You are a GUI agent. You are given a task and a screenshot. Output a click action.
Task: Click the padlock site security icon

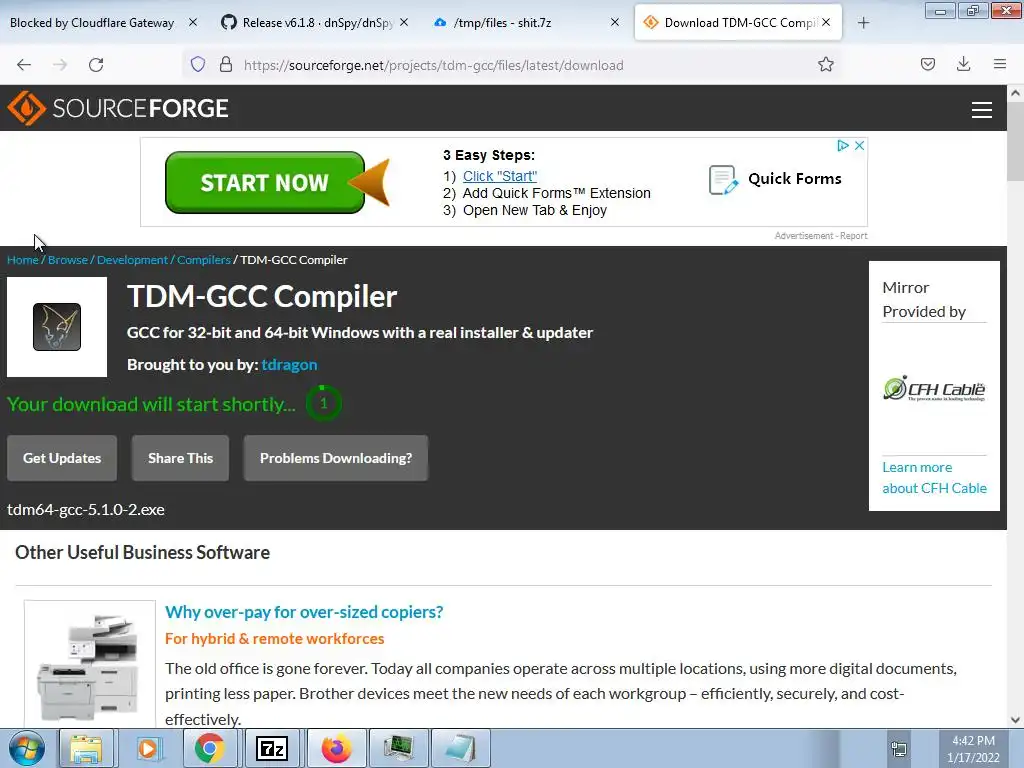pyautogui.click(x=226, y=64)
